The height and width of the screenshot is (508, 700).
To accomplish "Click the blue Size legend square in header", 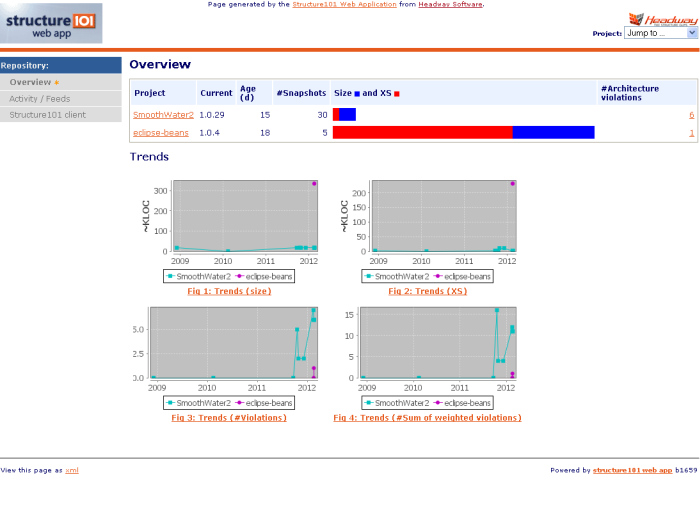I will [x=357, y=94].
